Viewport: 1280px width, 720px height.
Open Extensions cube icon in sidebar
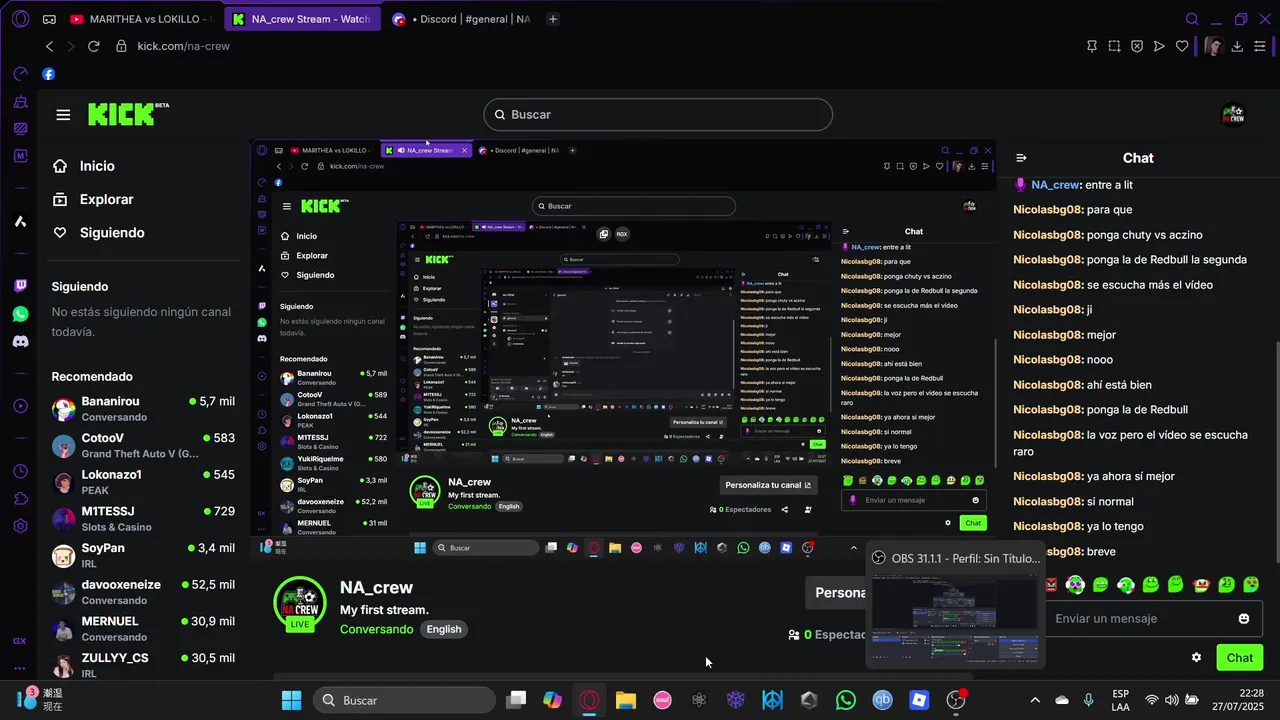[x=20, y=499]
